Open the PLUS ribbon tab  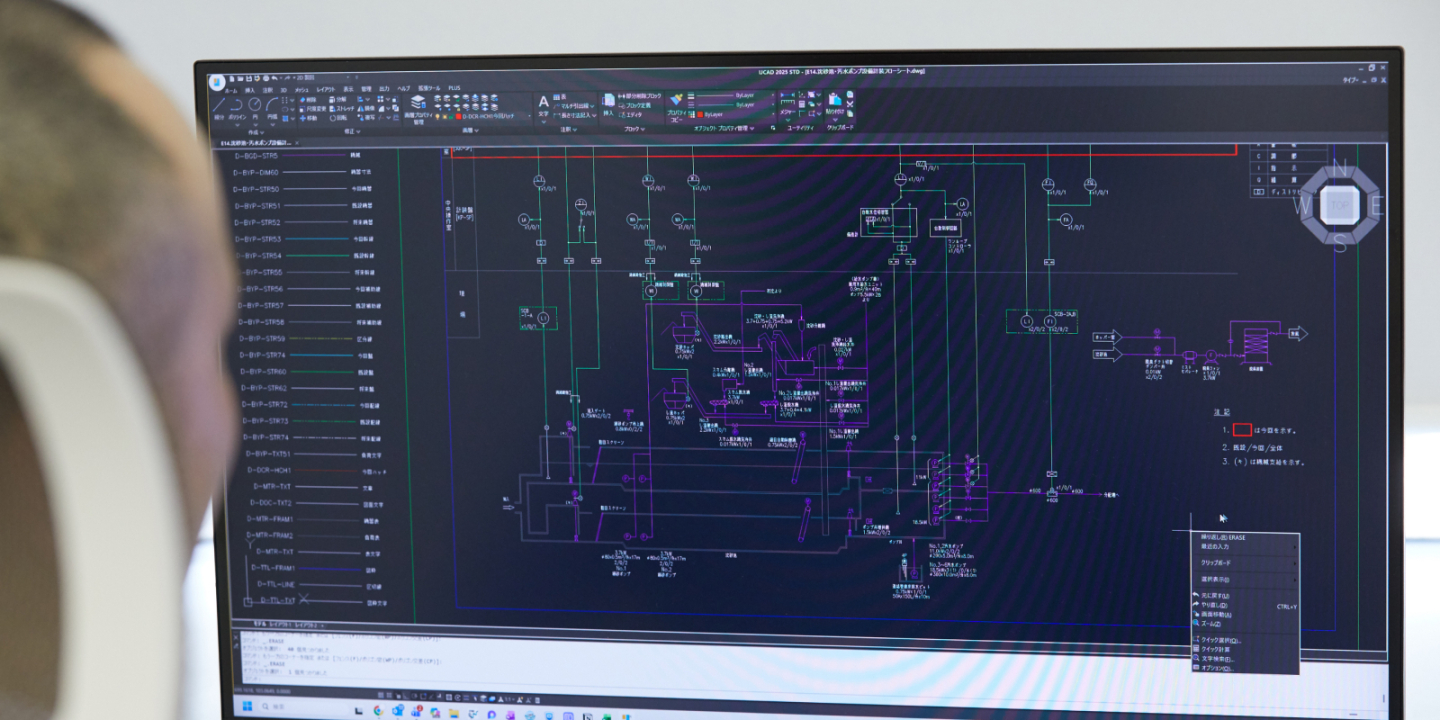point(454,88)
